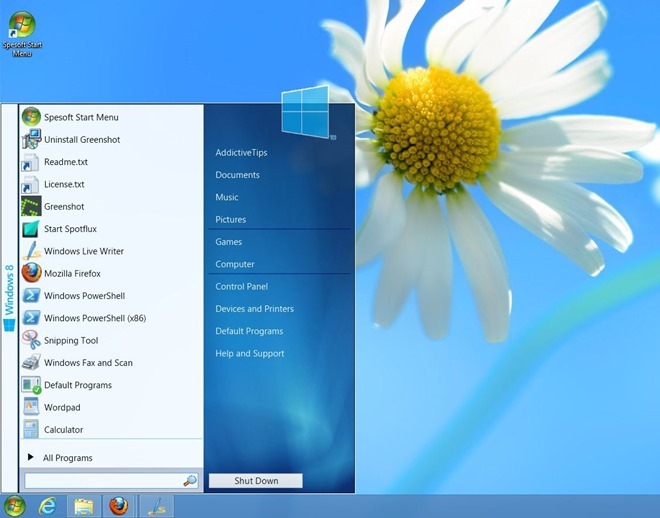
Task: Click the Internet Explorer taskbar icon
Action: tap(47, 506)
